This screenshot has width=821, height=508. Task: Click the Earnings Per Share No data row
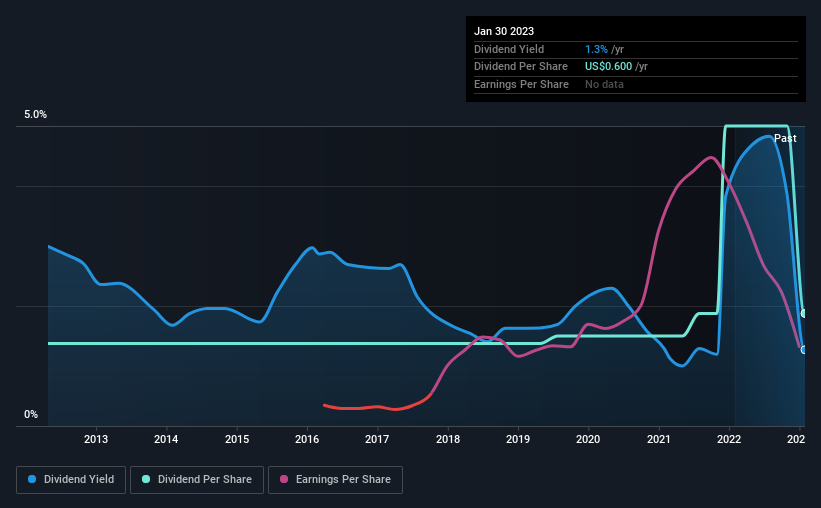pyautogui.click(x=636, y=84)
